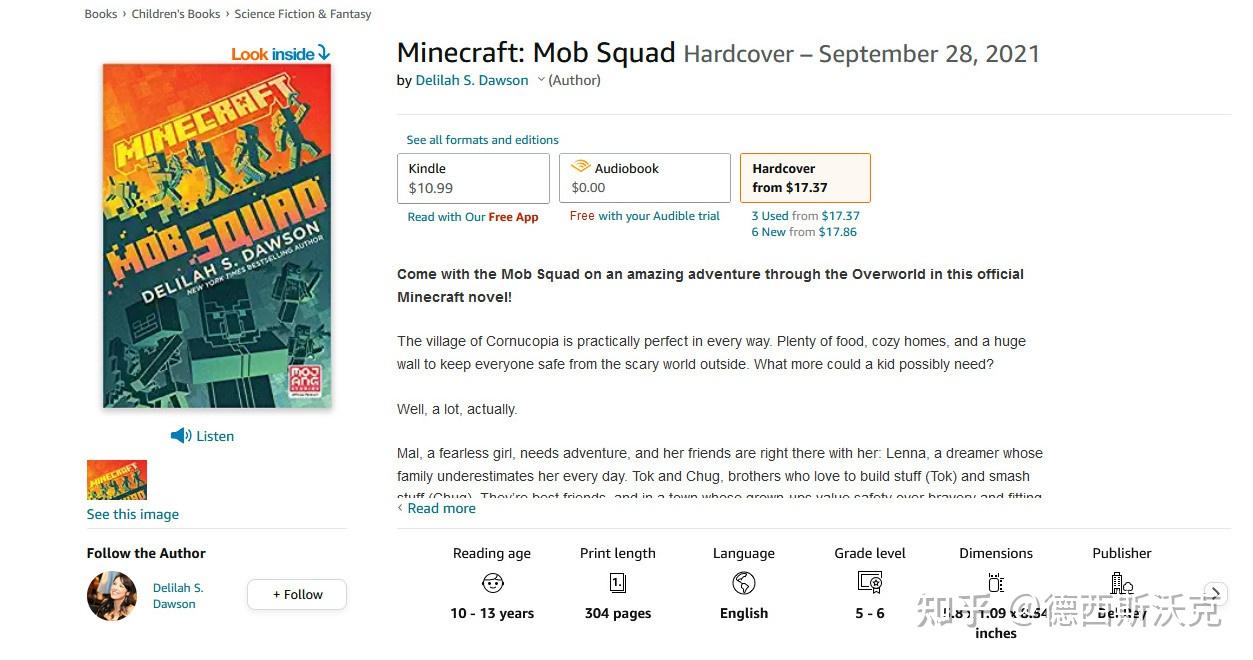Image resolution: width=1253 pixels, height=660 pixels.
Task: Select the Hardcover format option
Action: click(x=804, y=178)
